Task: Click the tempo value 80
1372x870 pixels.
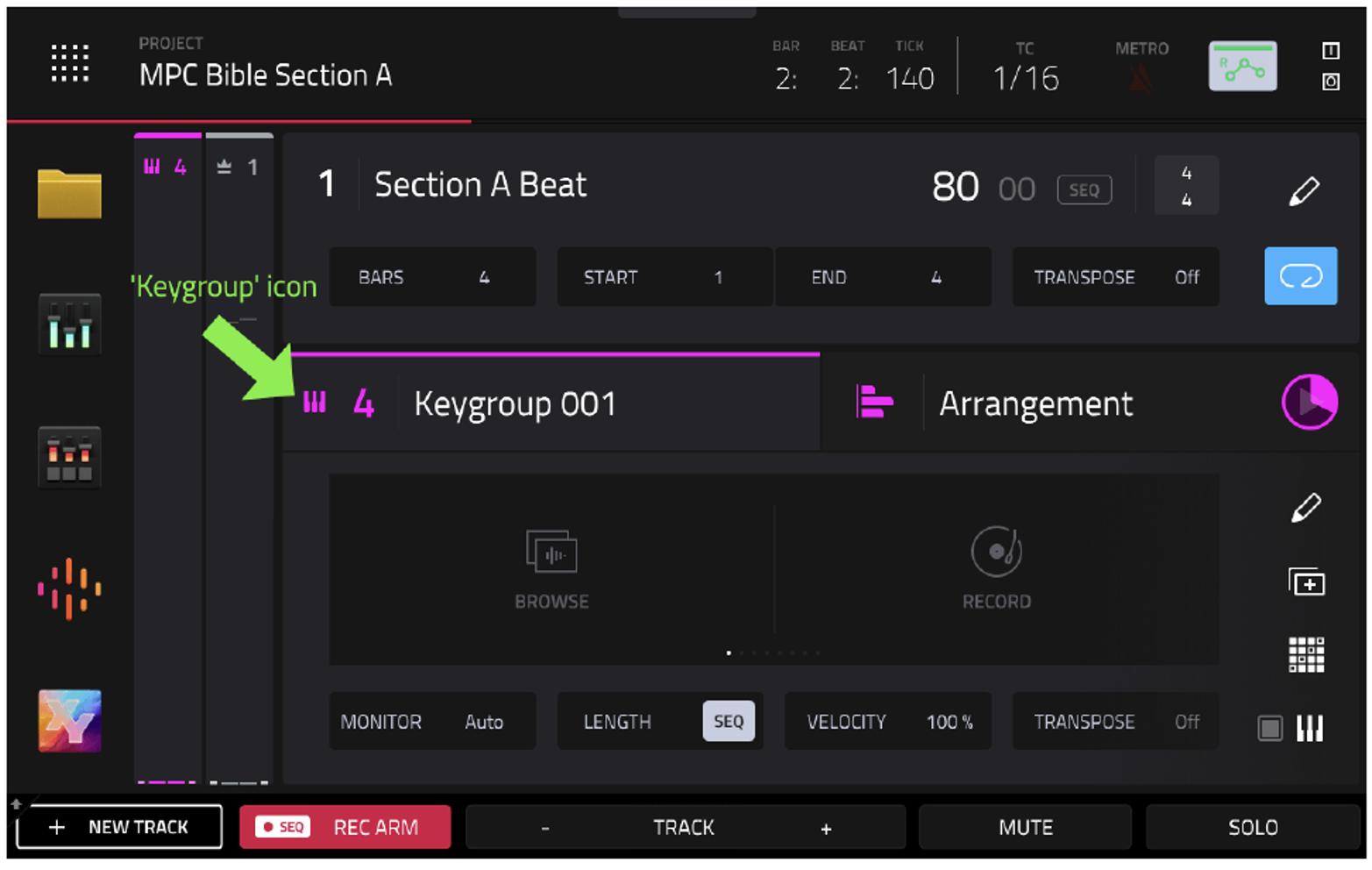Action: [x=956, y=187]
